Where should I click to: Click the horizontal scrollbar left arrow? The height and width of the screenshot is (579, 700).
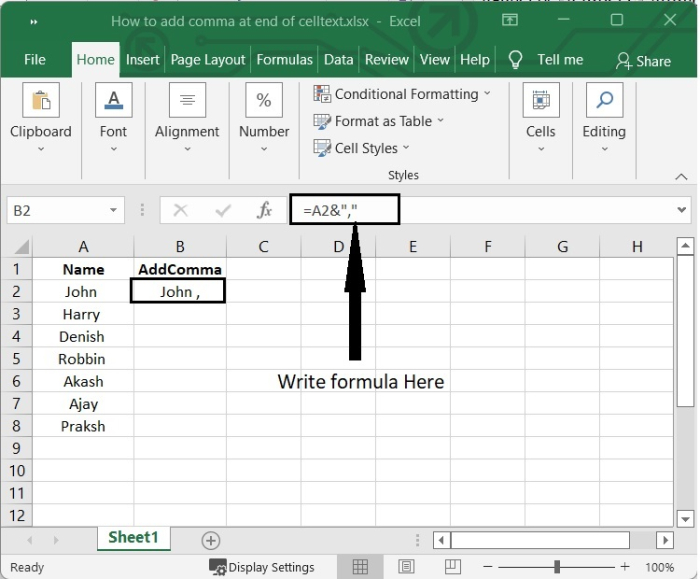pyautogui.click(x=442, y=541)
